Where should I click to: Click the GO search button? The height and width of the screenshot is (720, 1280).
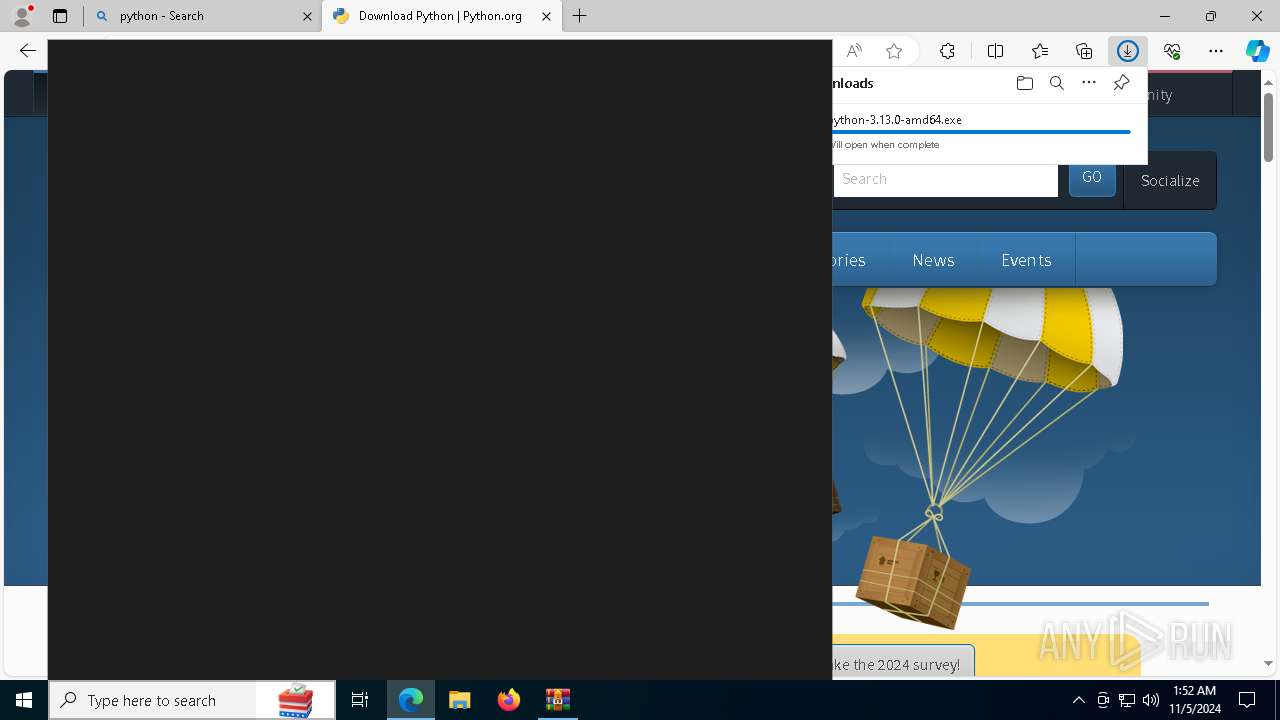pyautogui.click(x=1092, y=177)
